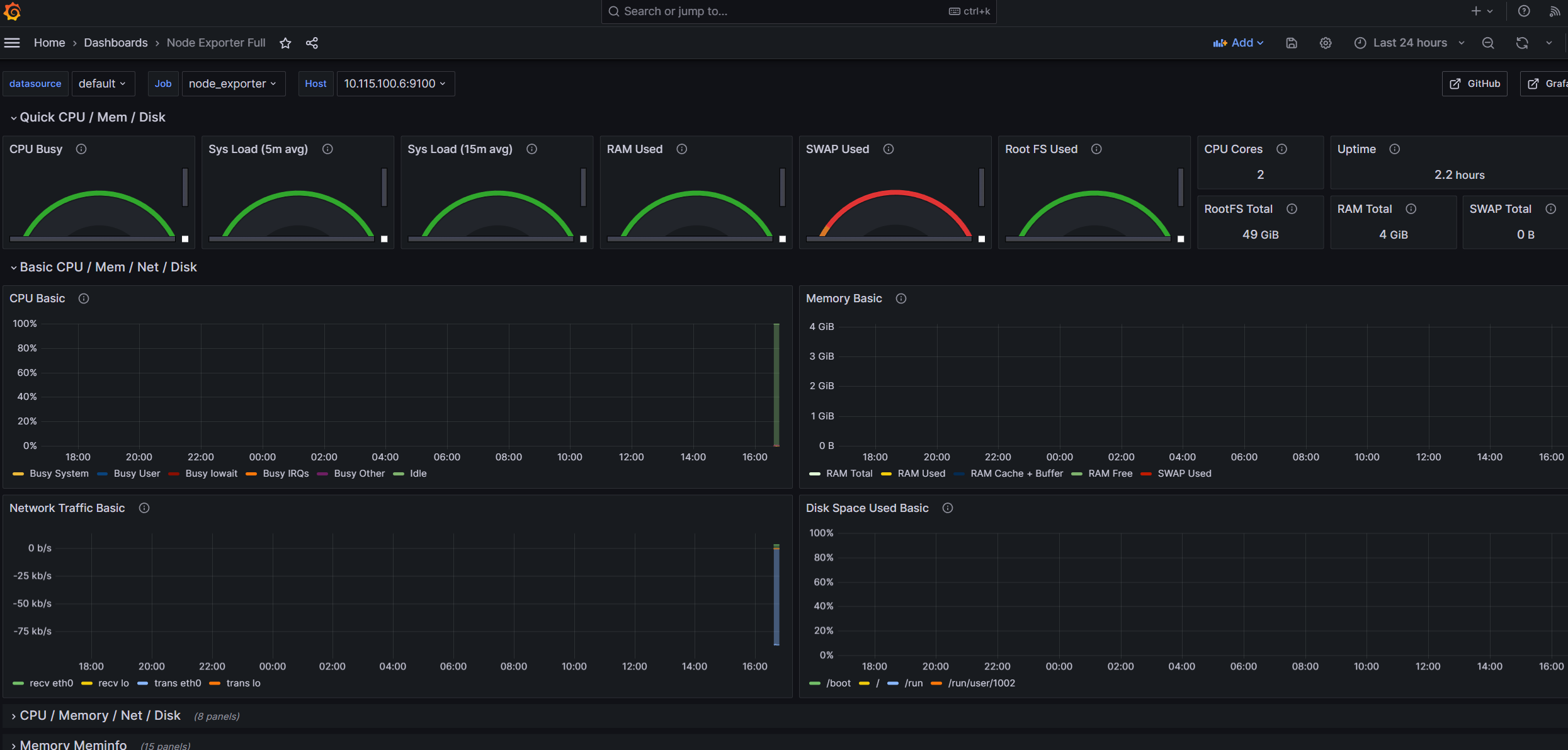Toggle RAM Used series in Memory legend
Screen dimensions: 1568x750
[921, 474]
